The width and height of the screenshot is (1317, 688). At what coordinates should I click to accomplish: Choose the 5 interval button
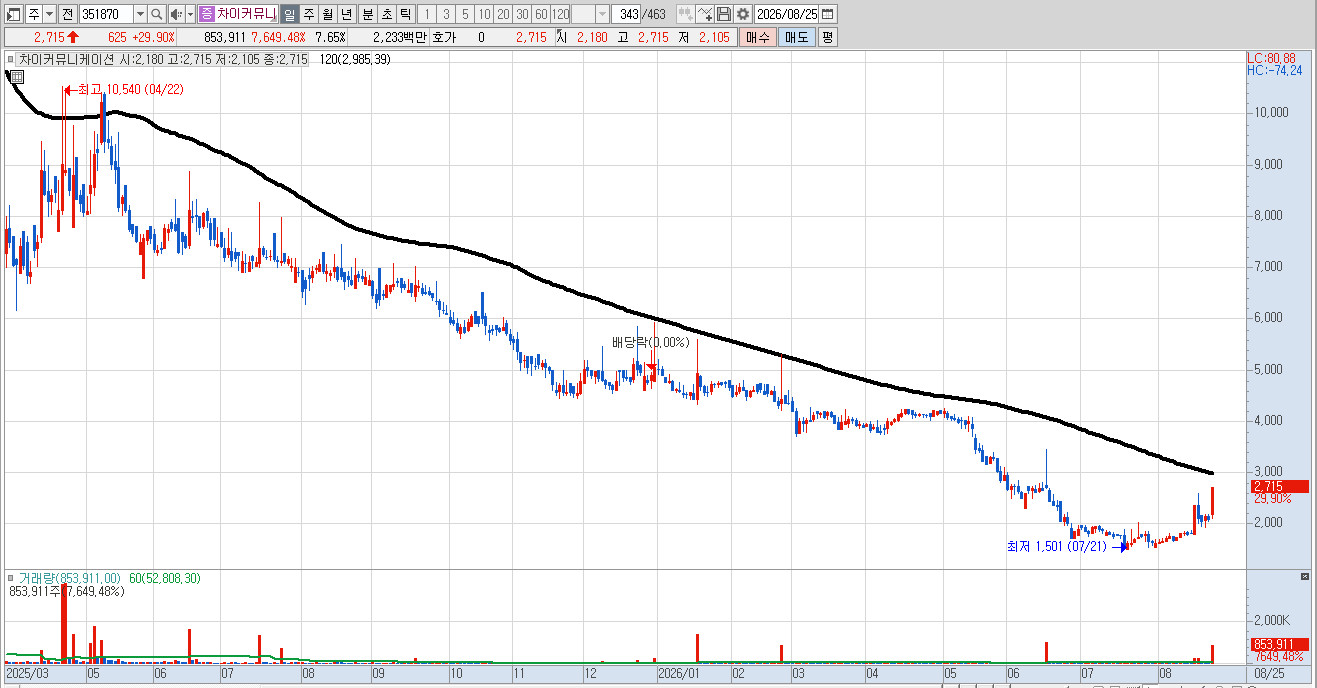pos(464,14)
